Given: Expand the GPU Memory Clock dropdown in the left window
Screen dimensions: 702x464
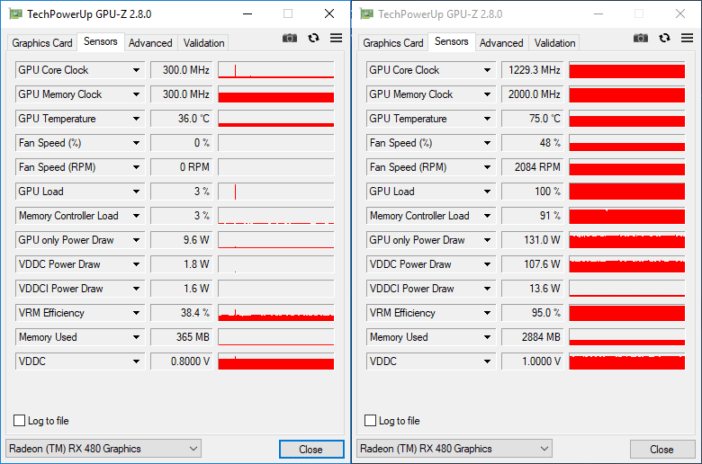Looking at the screenshot, I should tap(136, 95).
